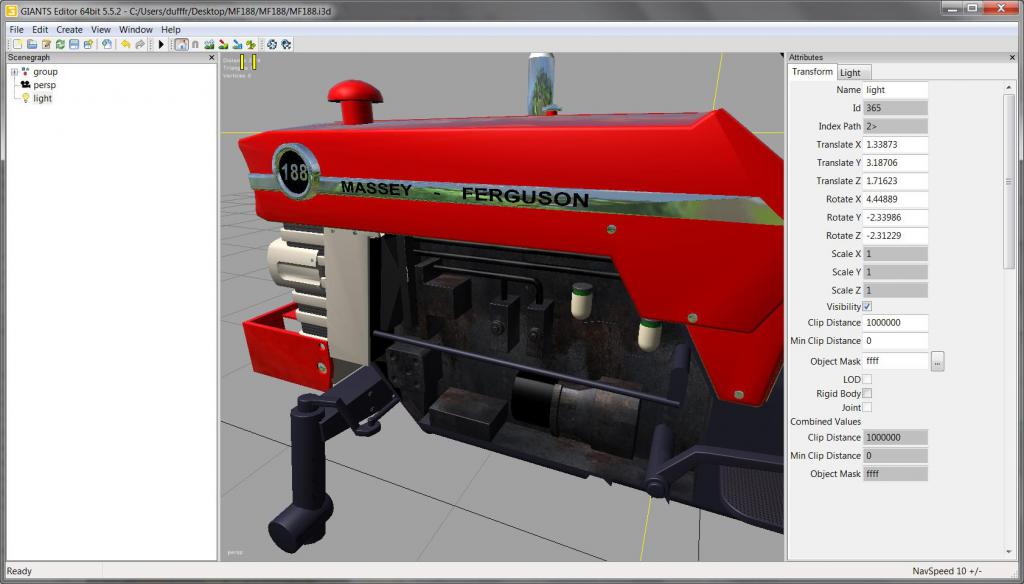
Task: Activate the terrain sculpt mode icon
Action: (209, 44)
